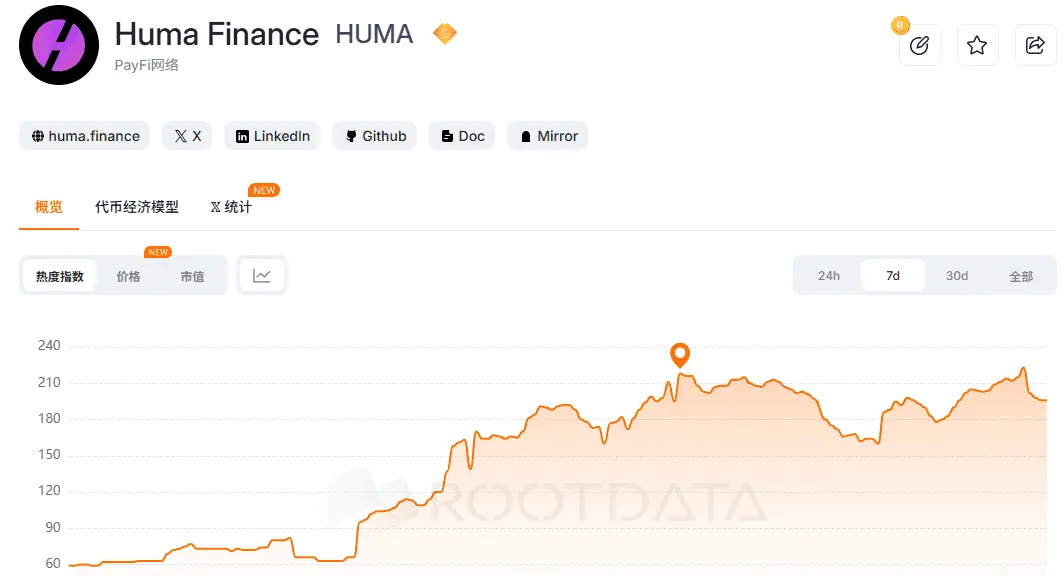
Task: Open the Mirror blog link
Action: [x=548, y=136]
